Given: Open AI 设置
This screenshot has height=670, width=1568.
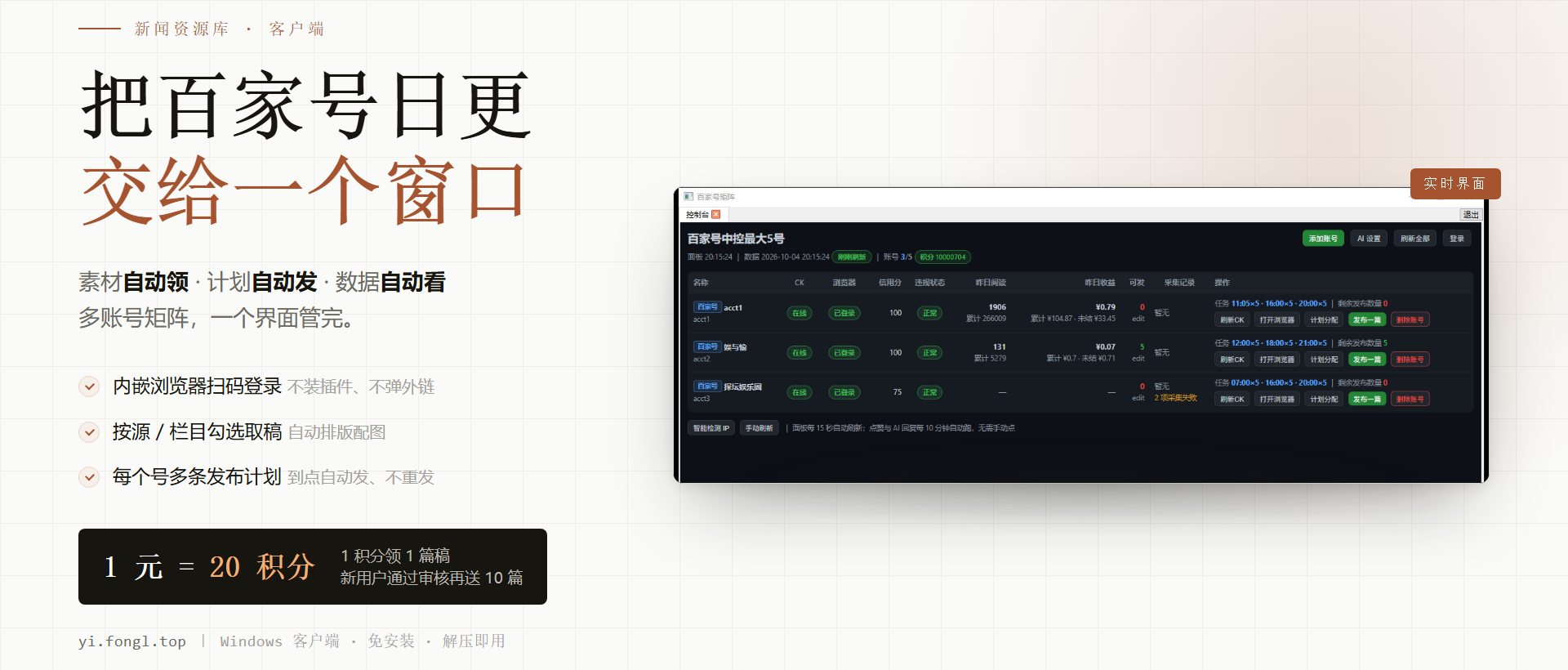Looking at the screenshot, I should point(1369,239).
